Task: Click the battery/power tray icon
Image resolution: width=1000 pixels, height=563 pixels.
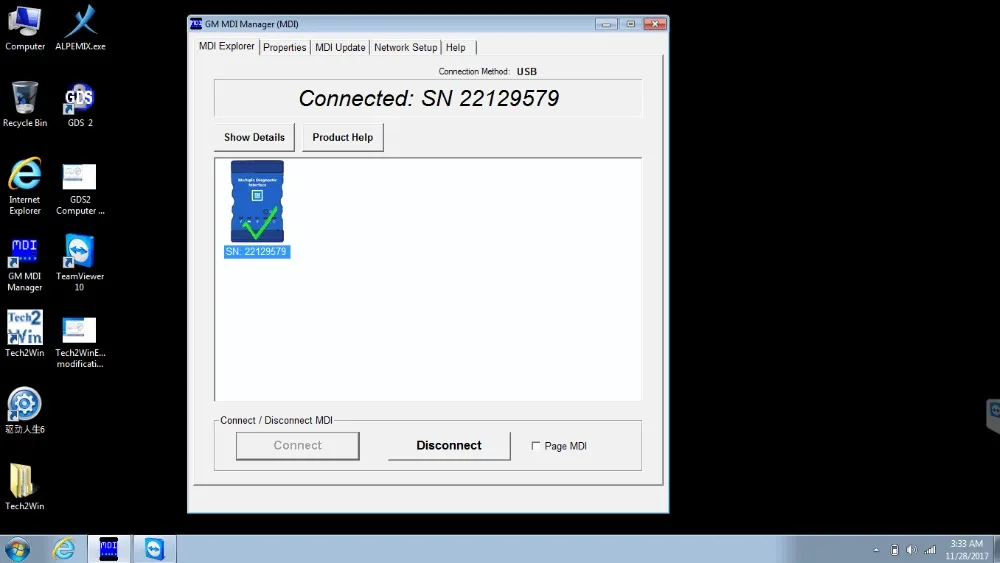Action: click(894, 550)
